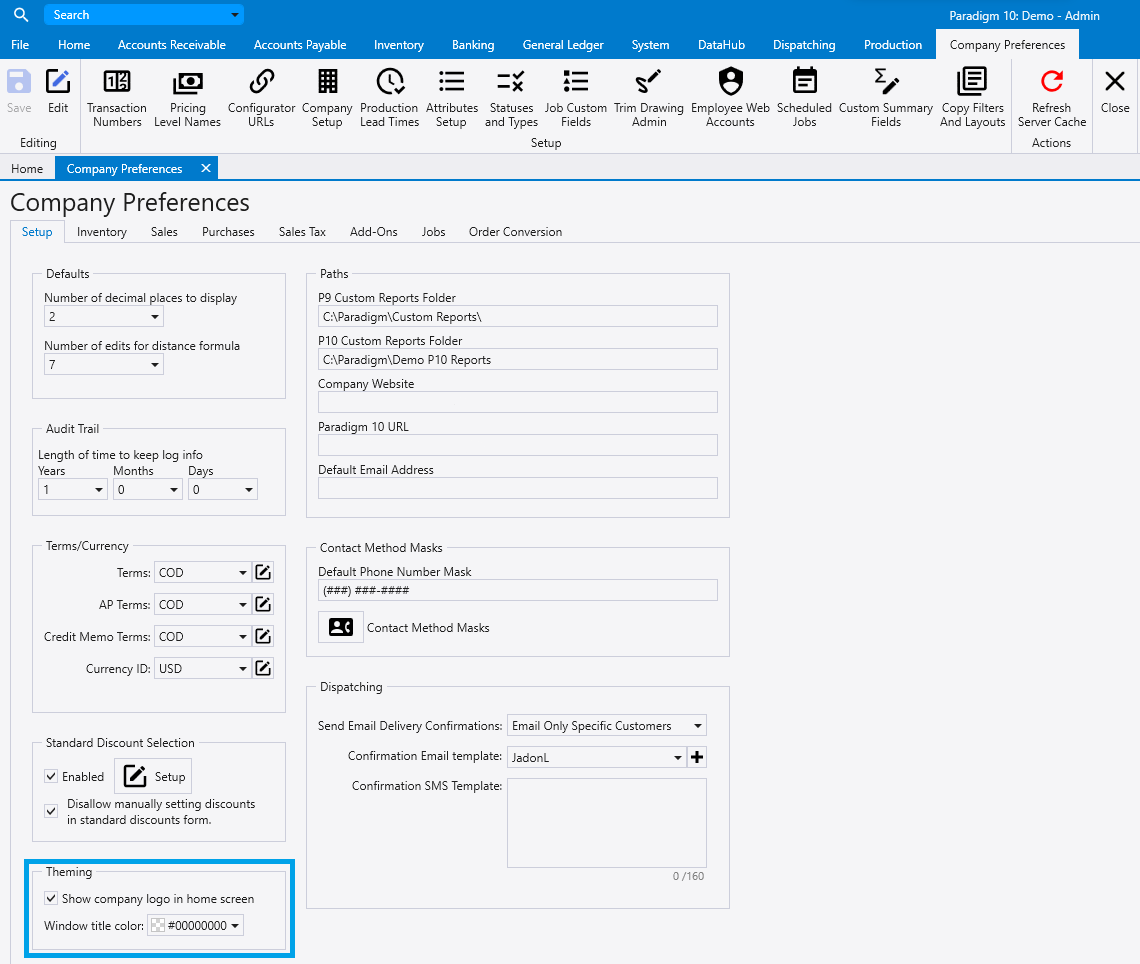Open Job Custom Fields
This screenshot has width=1140, height=964.
pyautogui.click(x=576, y=98)
